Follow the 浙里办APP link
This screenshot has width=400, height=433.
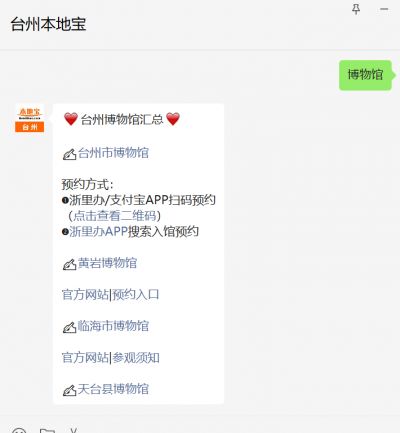[x=97, y=231]
